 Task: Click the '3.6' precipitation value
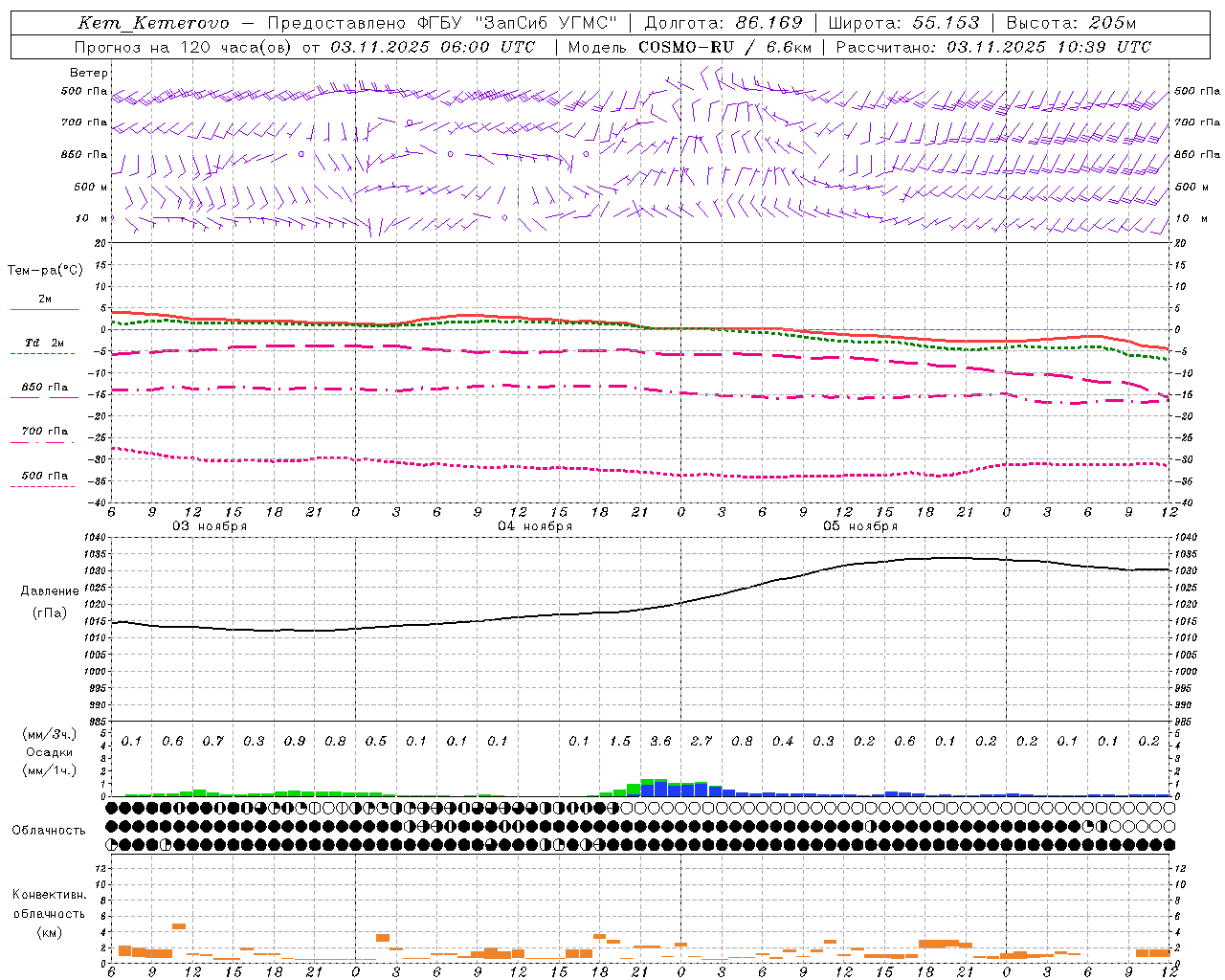click(x=660, y=742)
